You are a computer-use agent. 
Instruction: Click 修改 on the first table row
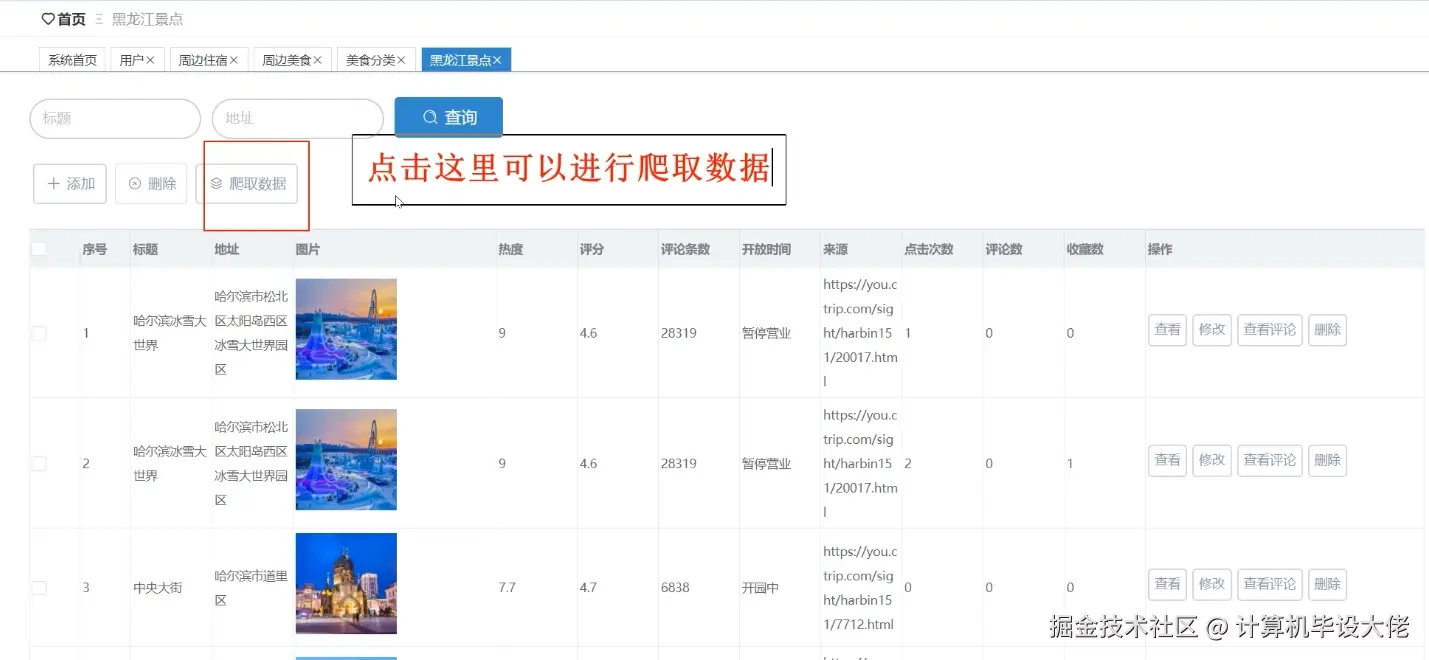[x=1211, y=330]
